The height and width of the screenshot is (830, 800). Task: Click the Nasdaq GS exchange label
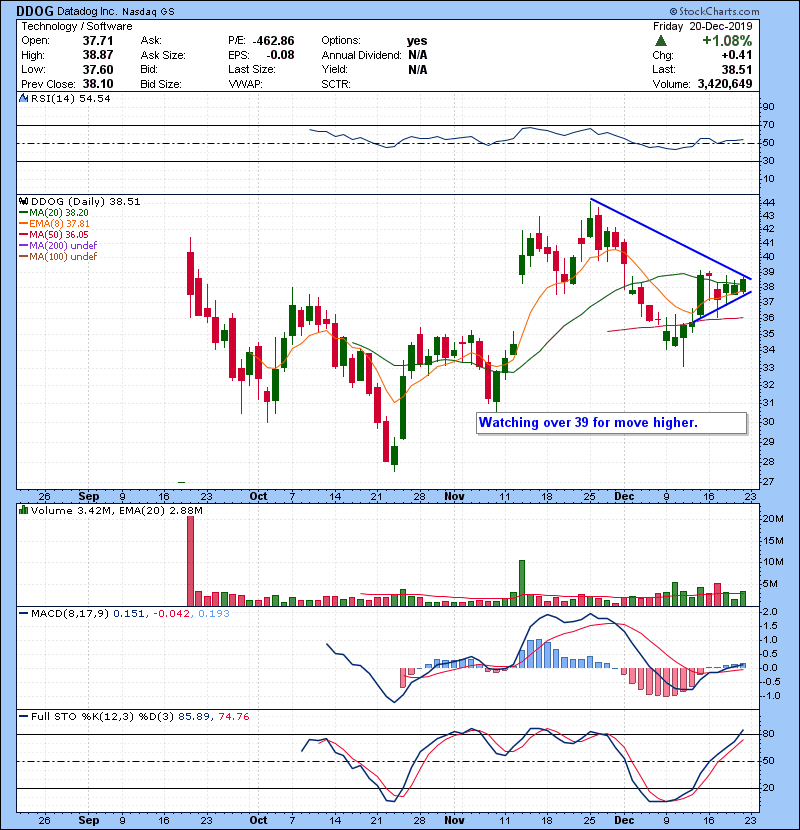pyautogui.click(x=148, y=11)
